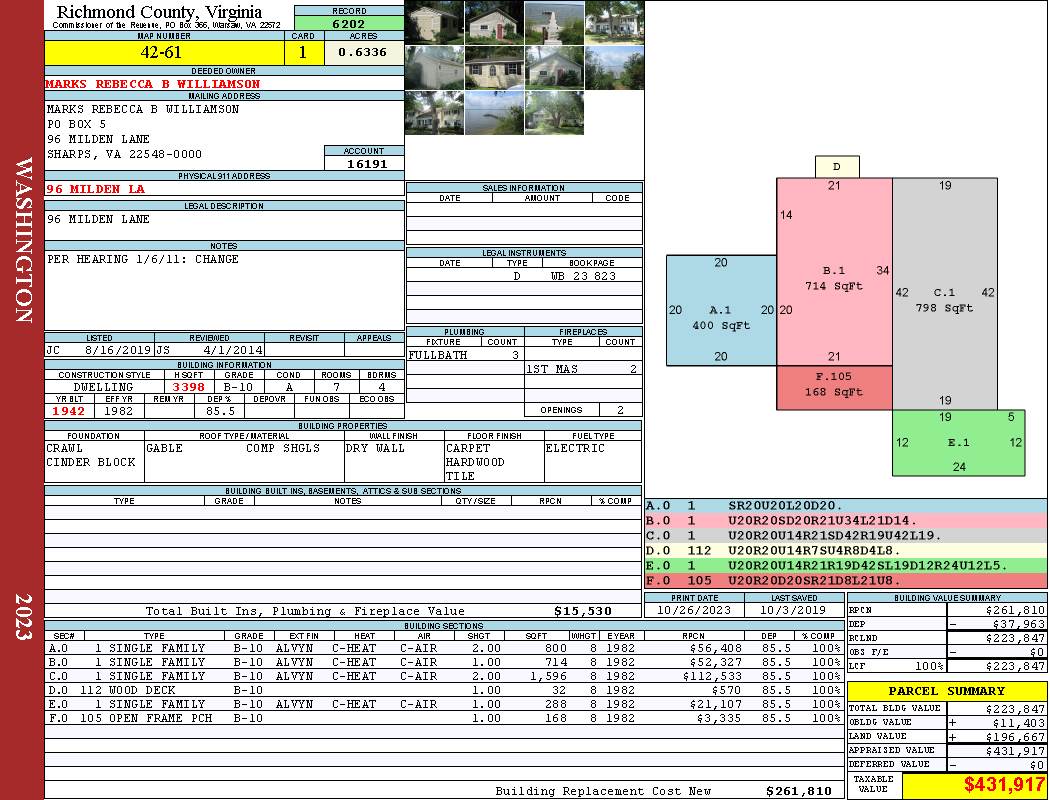The height and width of the screenshot is (800, 1050).
Task: Click the acres value 0.6336
Action: (x=364, y=52)
